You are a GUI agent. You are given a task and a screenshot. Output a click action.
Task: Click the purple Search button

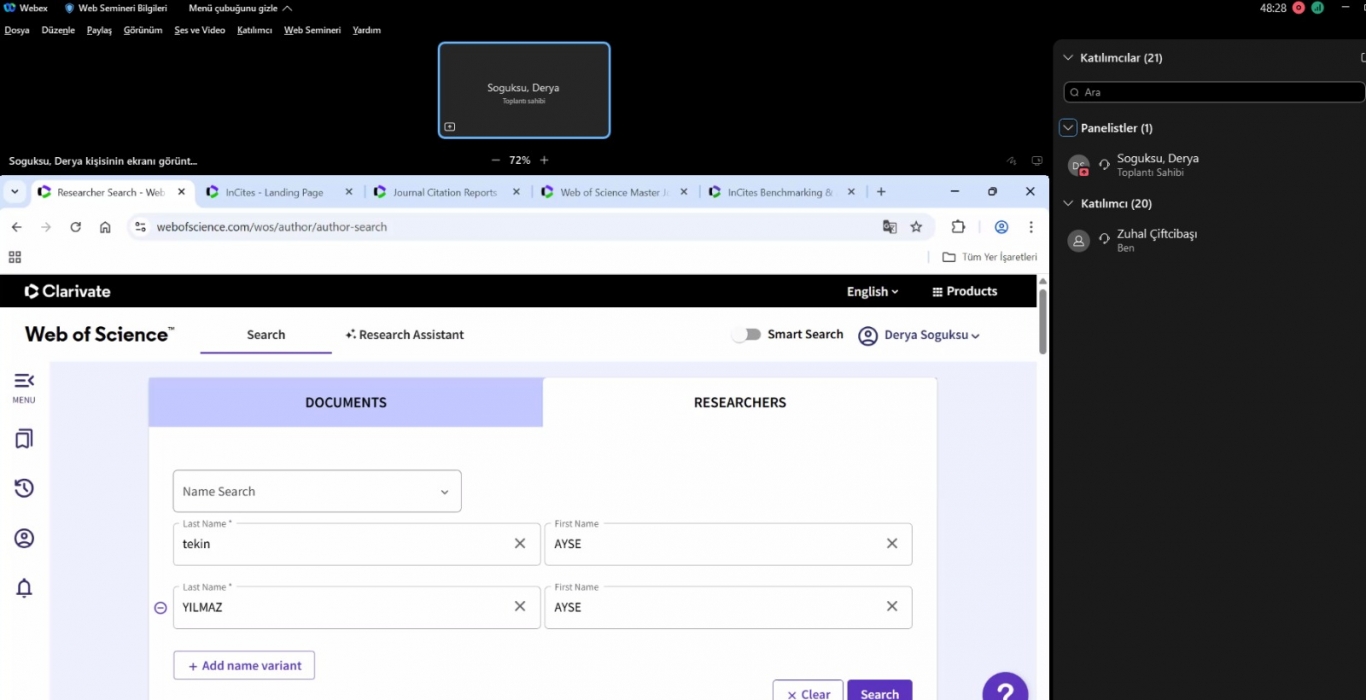tap(880, 692)
